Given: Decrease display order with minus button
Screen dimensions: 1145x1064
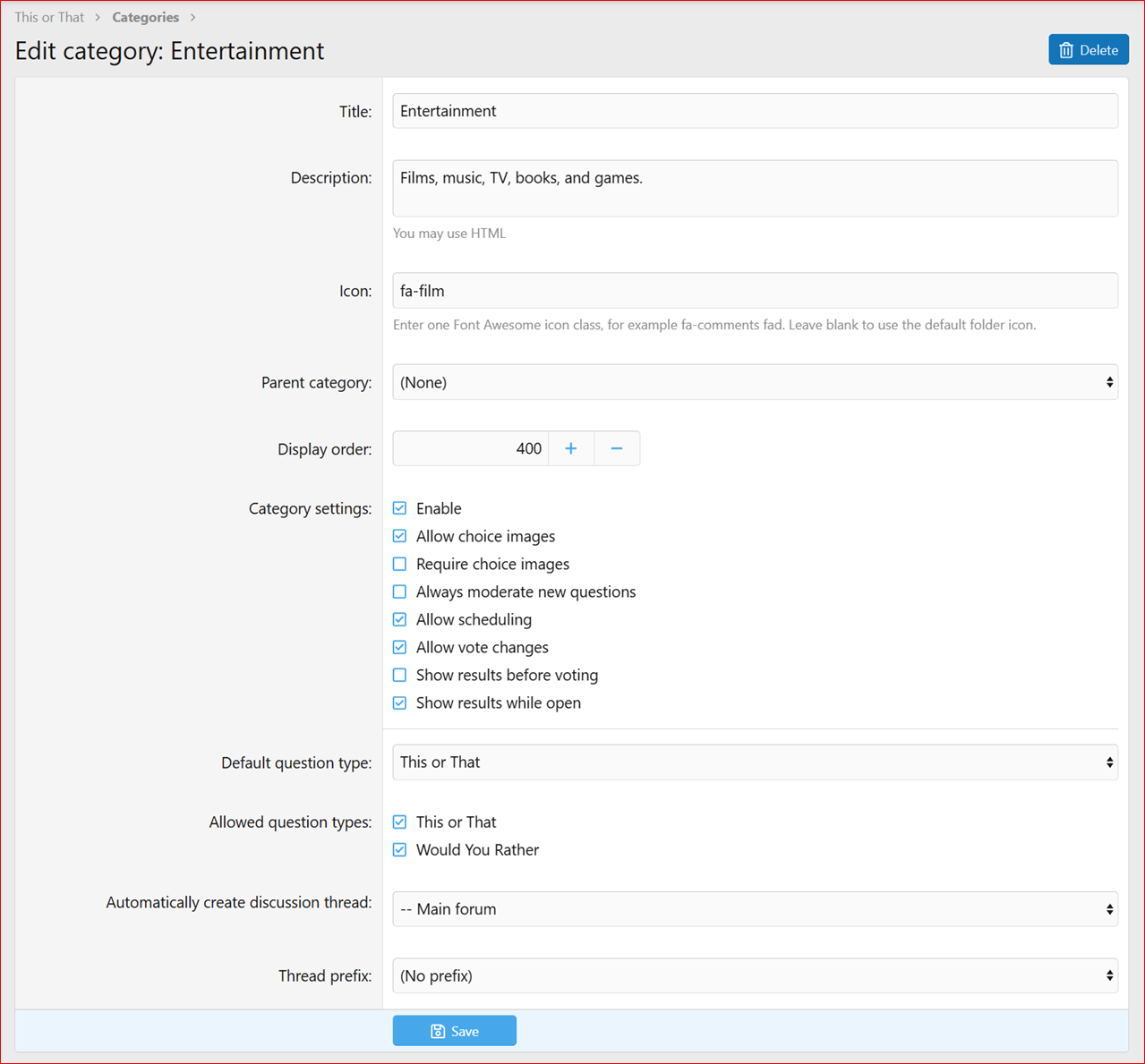Looking at the screenshot, I should click(x=617, y=448).
